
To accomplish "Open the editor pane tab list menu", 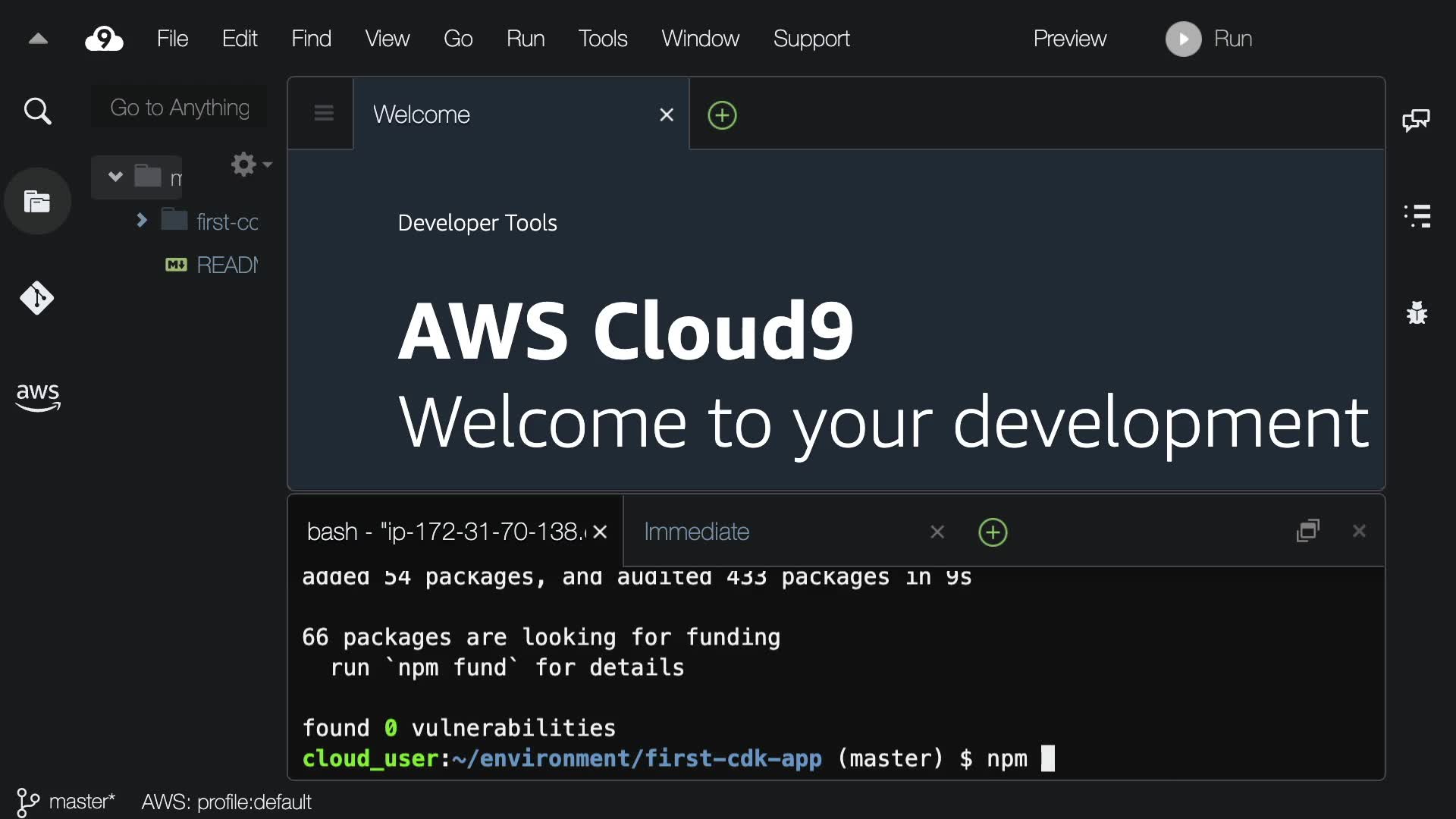I will (x=324, y=114).
